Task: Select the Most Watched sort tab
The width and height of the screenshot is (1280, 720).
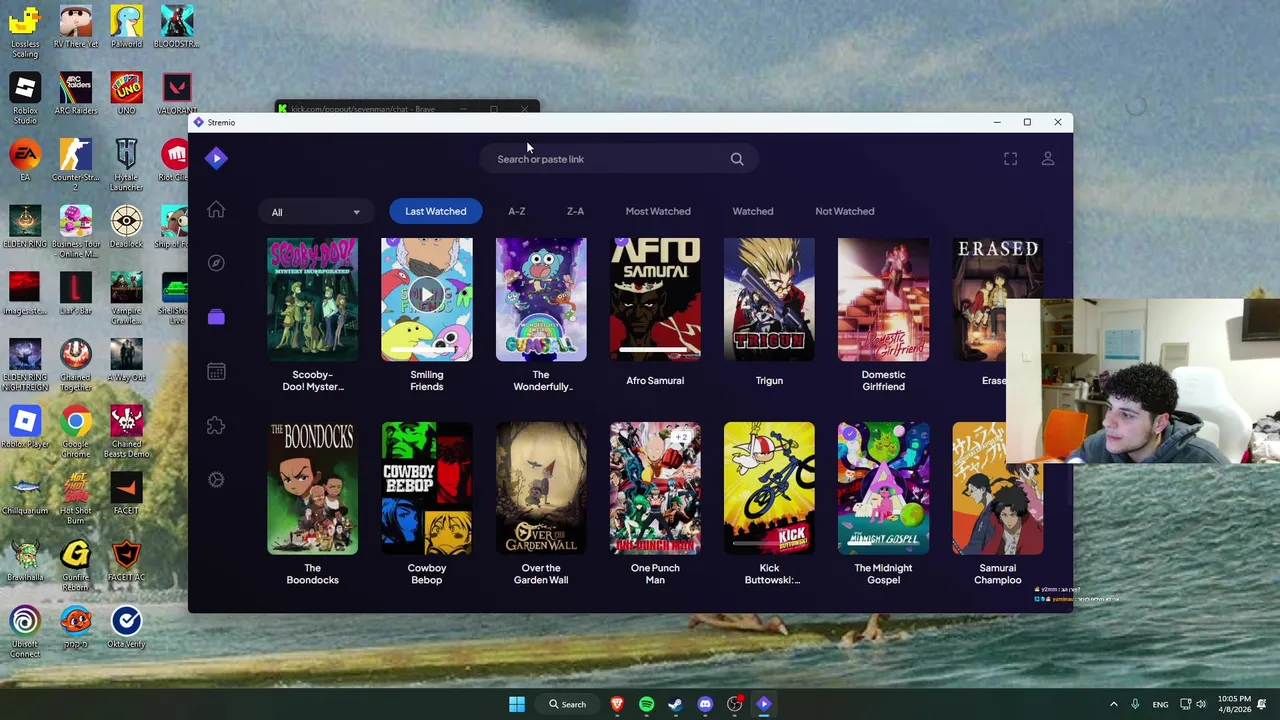Action: point(658,211)
